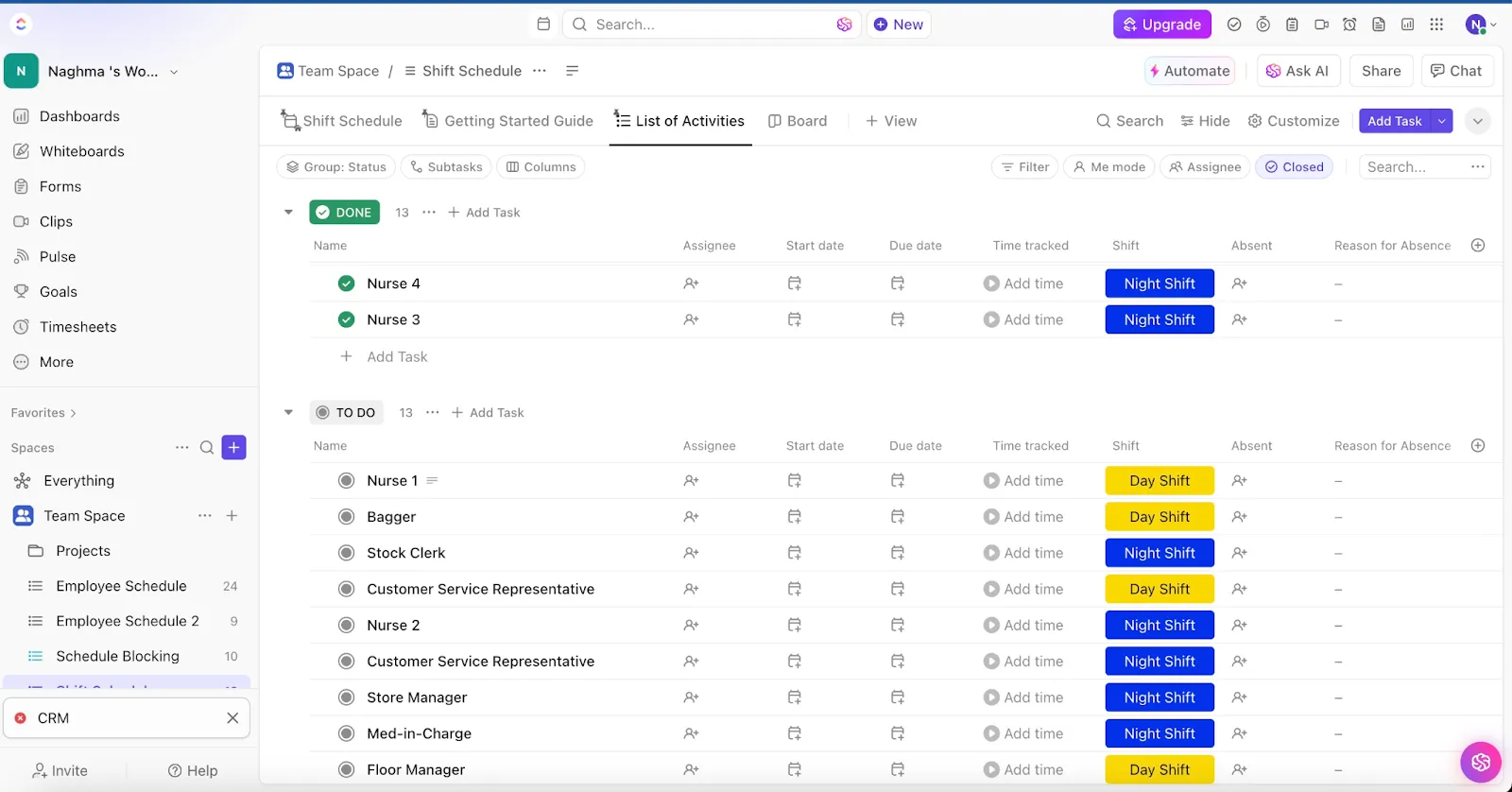Toggle the Nurse 3 completed status checkmark
The width and height of the screenshot is (1512, 792).
(x=346, y=319)
